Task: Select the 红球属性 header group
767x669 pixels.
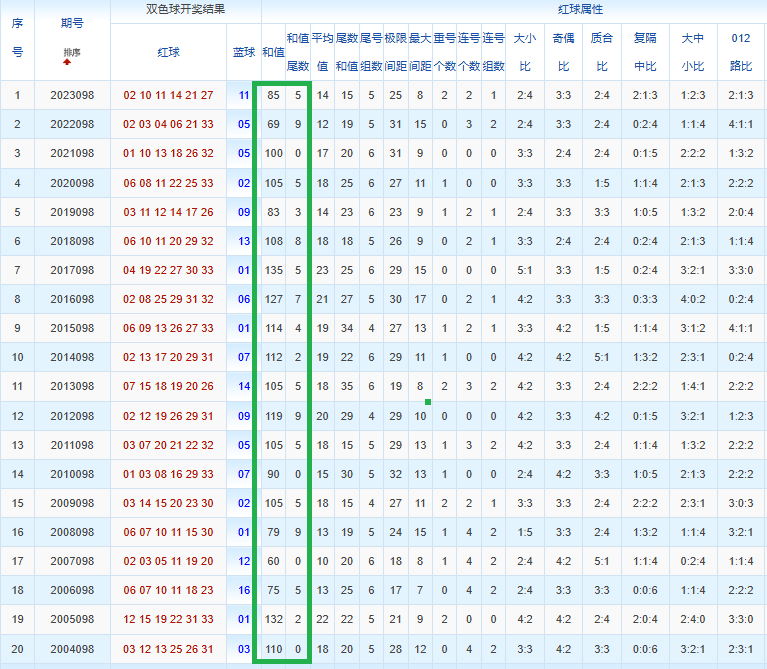Action: [580, 9]
